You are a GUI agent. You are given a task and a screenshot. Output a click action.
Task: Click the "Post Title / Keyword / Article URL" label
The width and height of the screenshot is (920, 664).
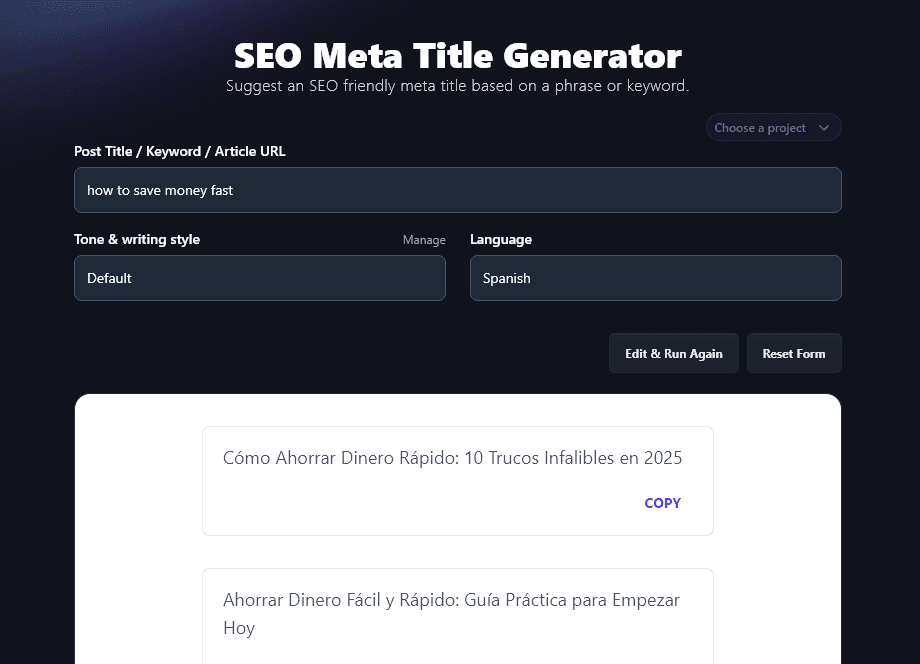pos(180,151)
